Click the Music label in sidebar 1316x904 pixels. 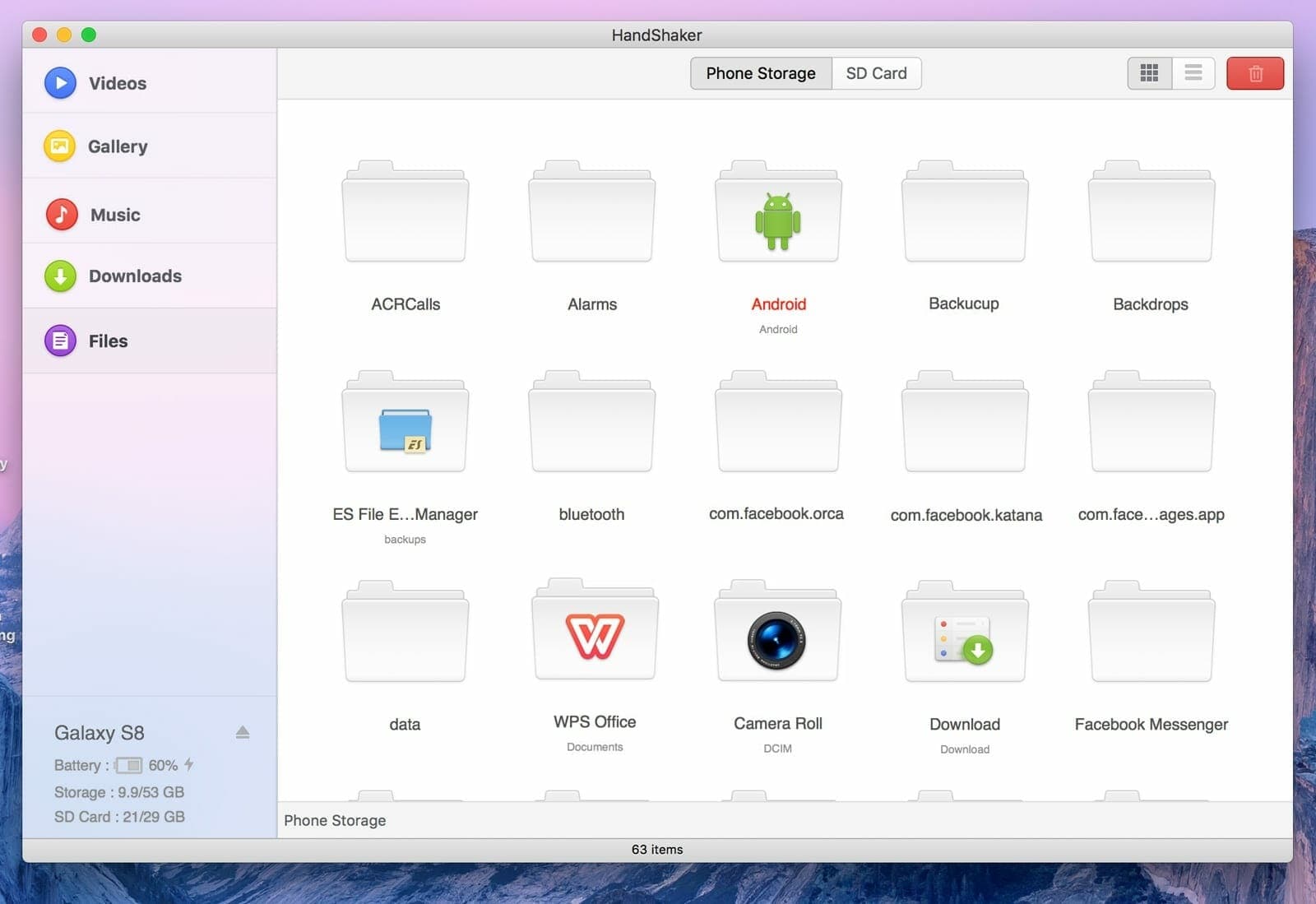click(x=115, y=215)
